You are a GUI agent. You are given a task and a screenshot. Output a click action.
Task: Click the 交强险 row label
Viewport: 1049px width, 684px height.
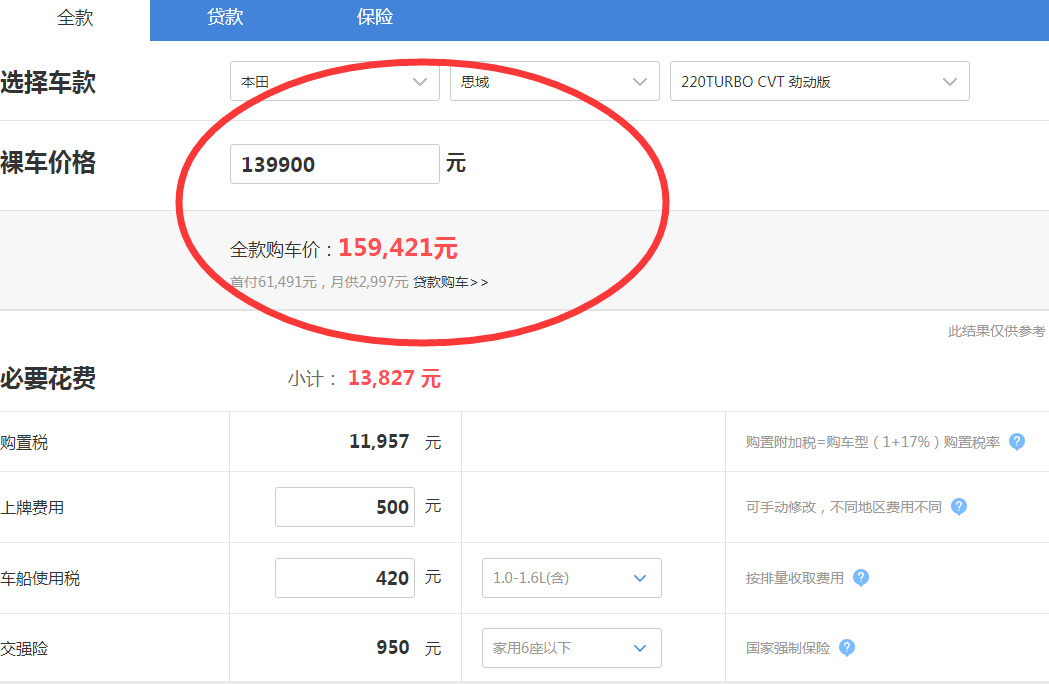(x=24, y=649)
